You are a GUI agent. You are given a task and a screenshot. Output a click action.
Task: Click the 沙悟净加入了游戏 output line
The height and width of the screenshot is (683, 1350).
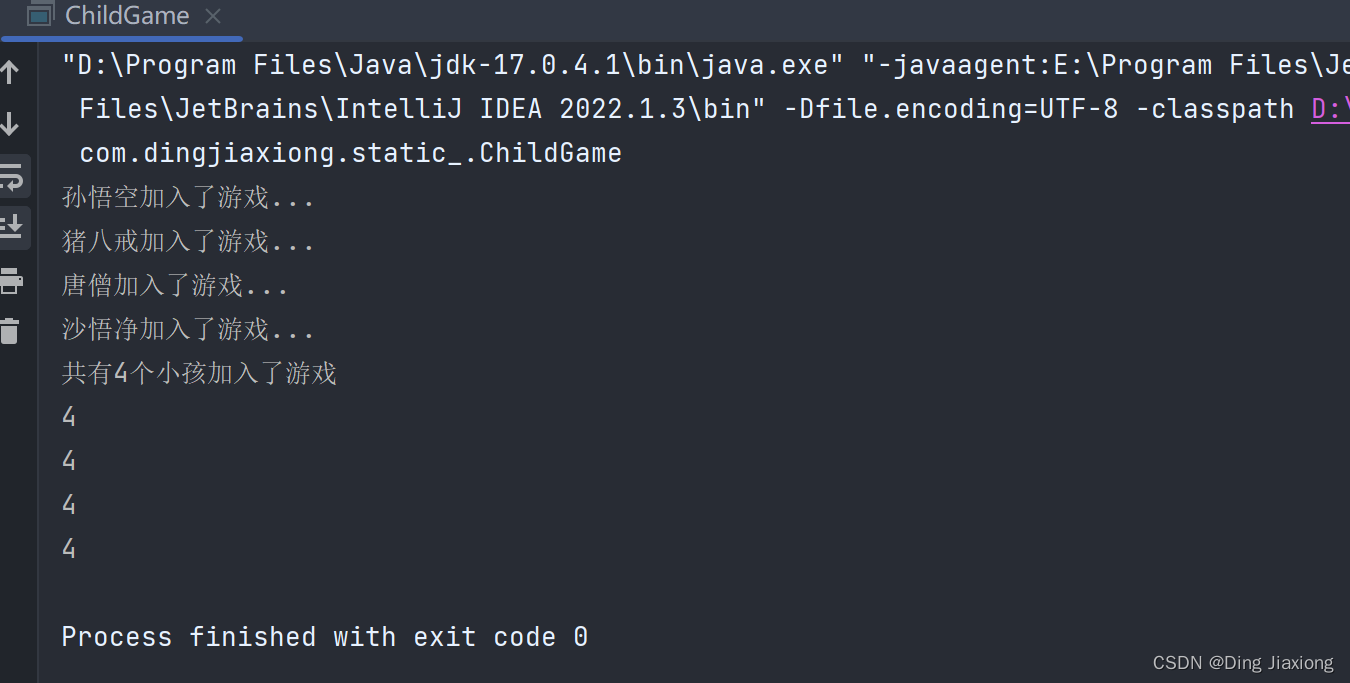pos(188,329)
